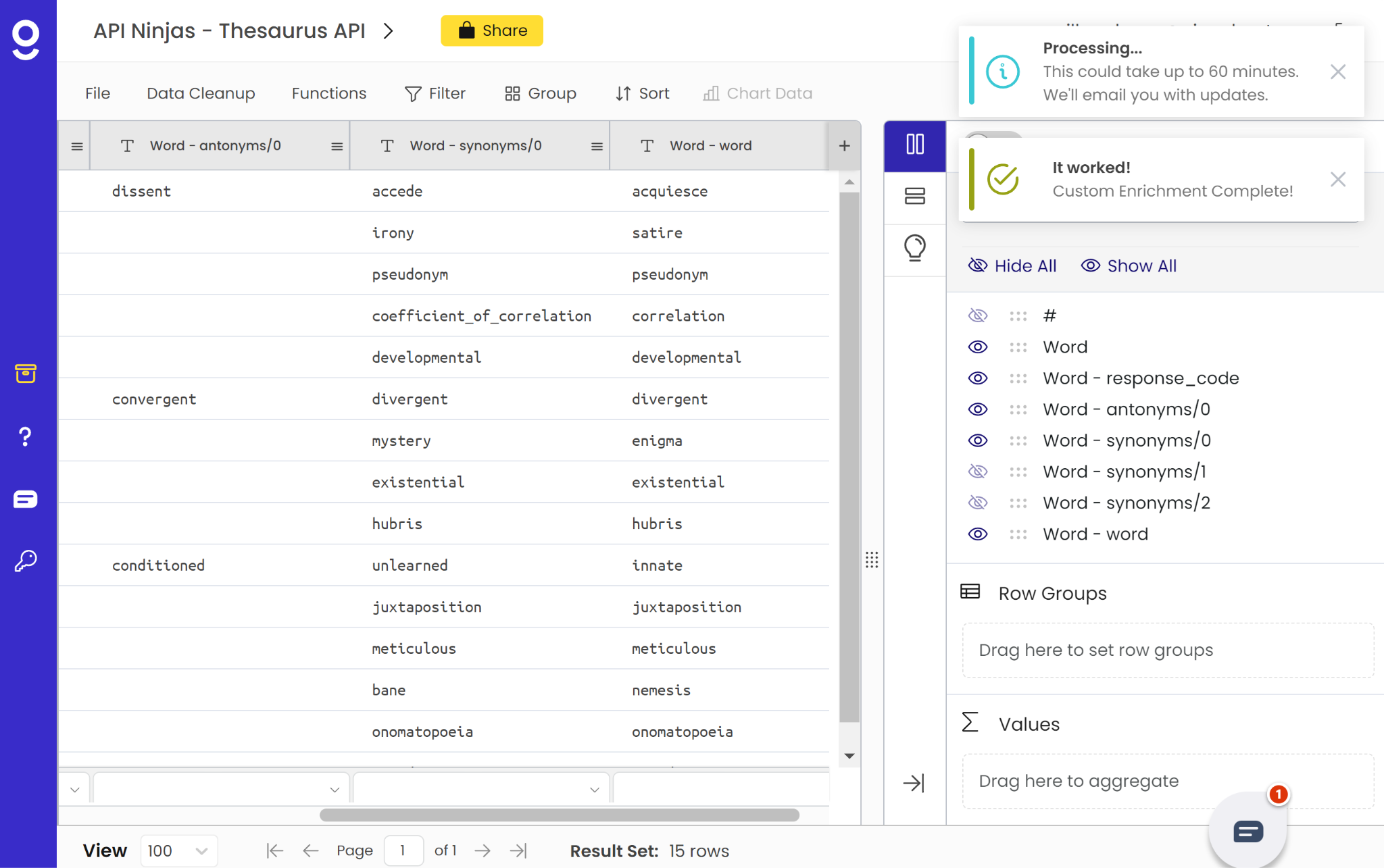Click the Share button
This screenshot has width=1384, height=868.
pyautogui.click(x=492, y=30)
